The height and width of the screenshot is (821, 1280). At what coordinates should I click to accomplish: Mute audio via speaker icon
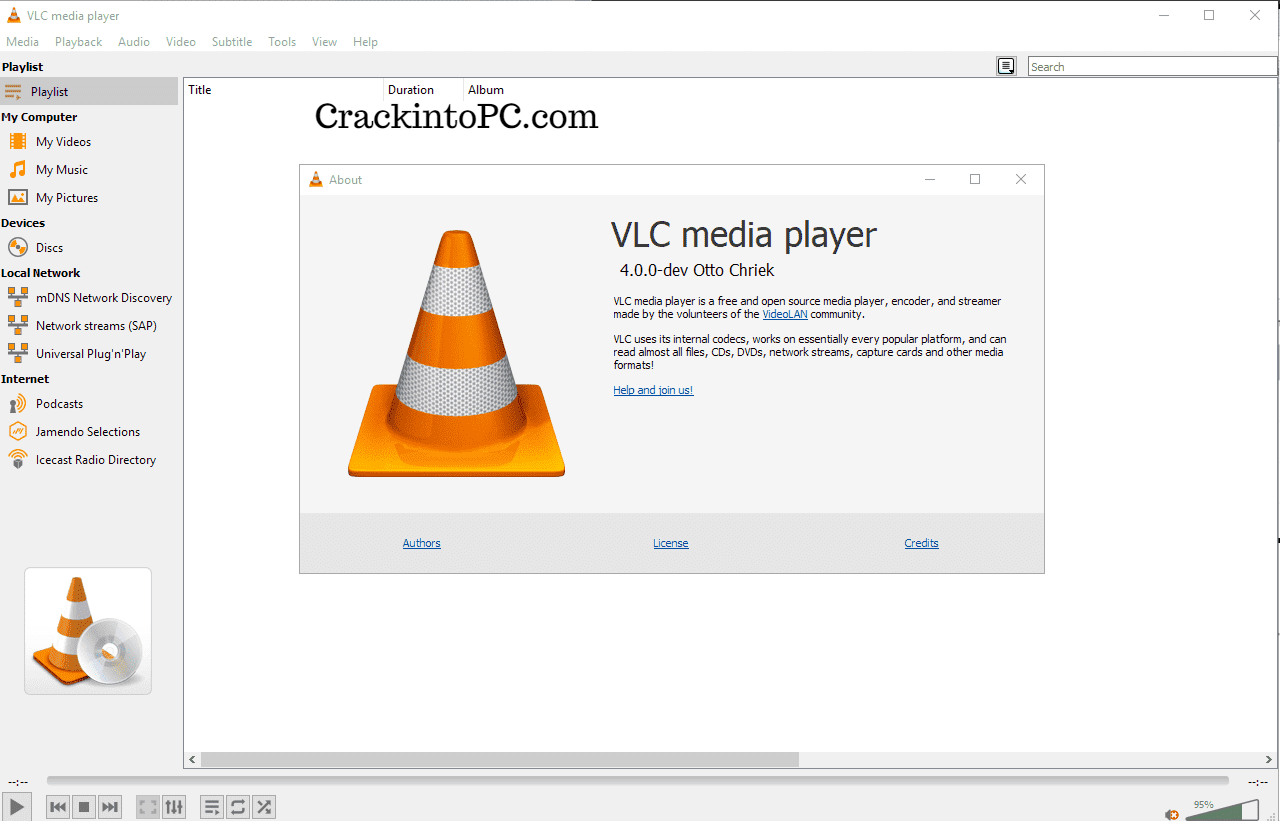tap(1172, 814)
